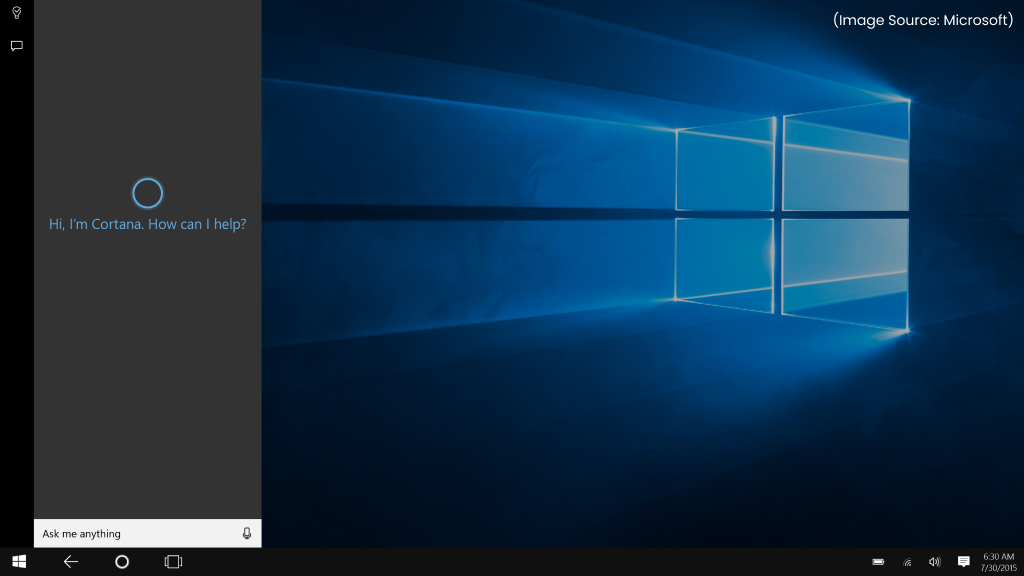
Task: Open Cortana from the taskbar circle icon
Action: pos(121,561)
